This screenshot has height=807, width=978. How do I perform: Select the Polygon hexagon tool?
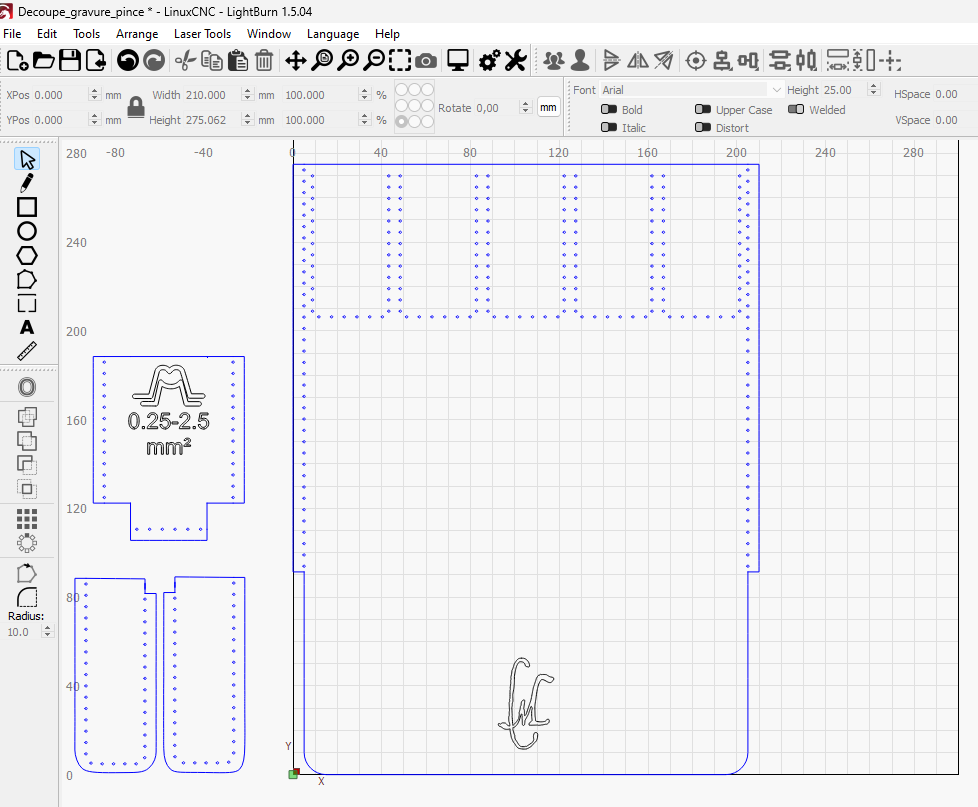pyautogui.click(x=27, y=255)
